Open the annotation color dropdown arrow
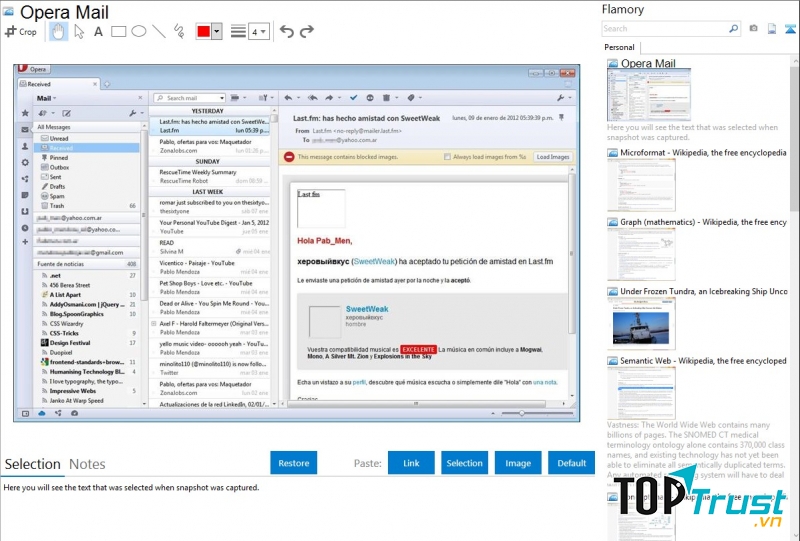The image size is (800, 541). click(x=217, y=32)
